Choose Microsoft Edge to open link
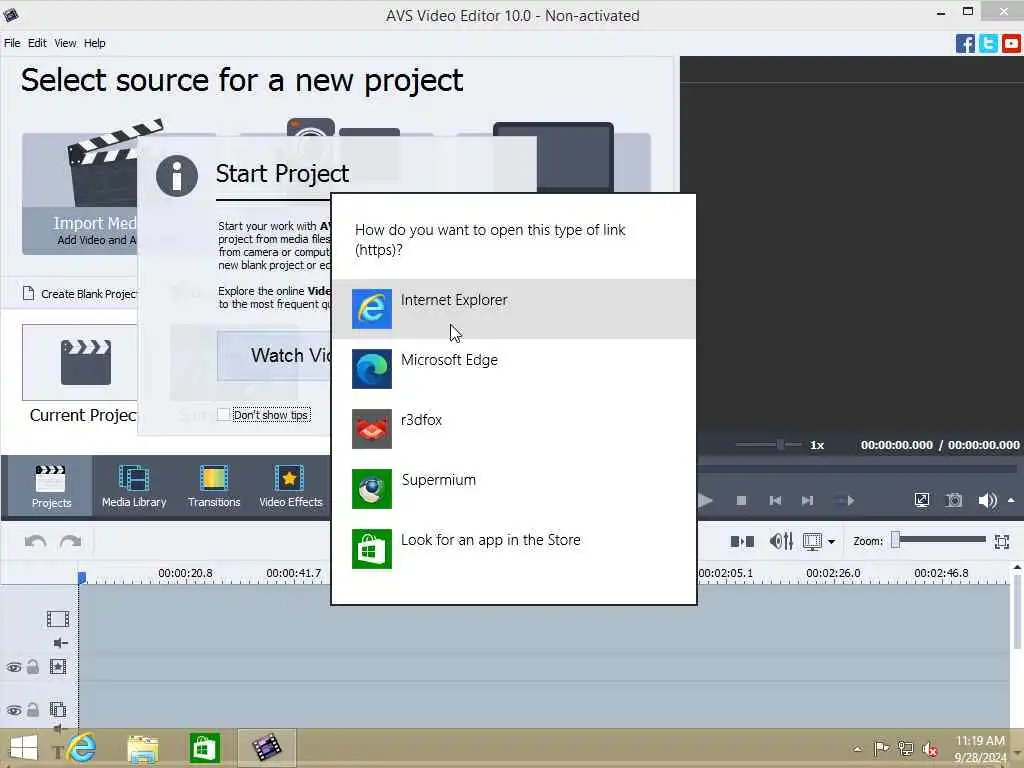This screenshot has width=1024, height=768. [514, 368]
